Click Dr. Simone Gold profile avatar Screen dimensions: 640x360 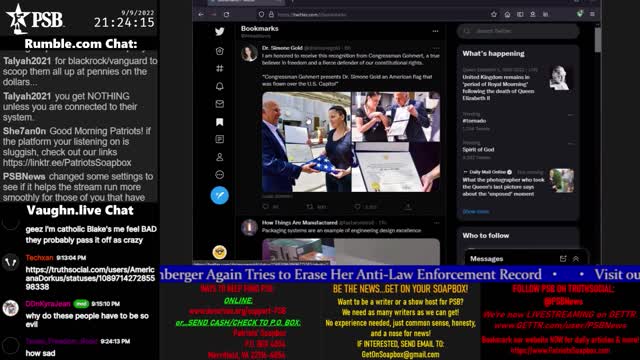249,53
